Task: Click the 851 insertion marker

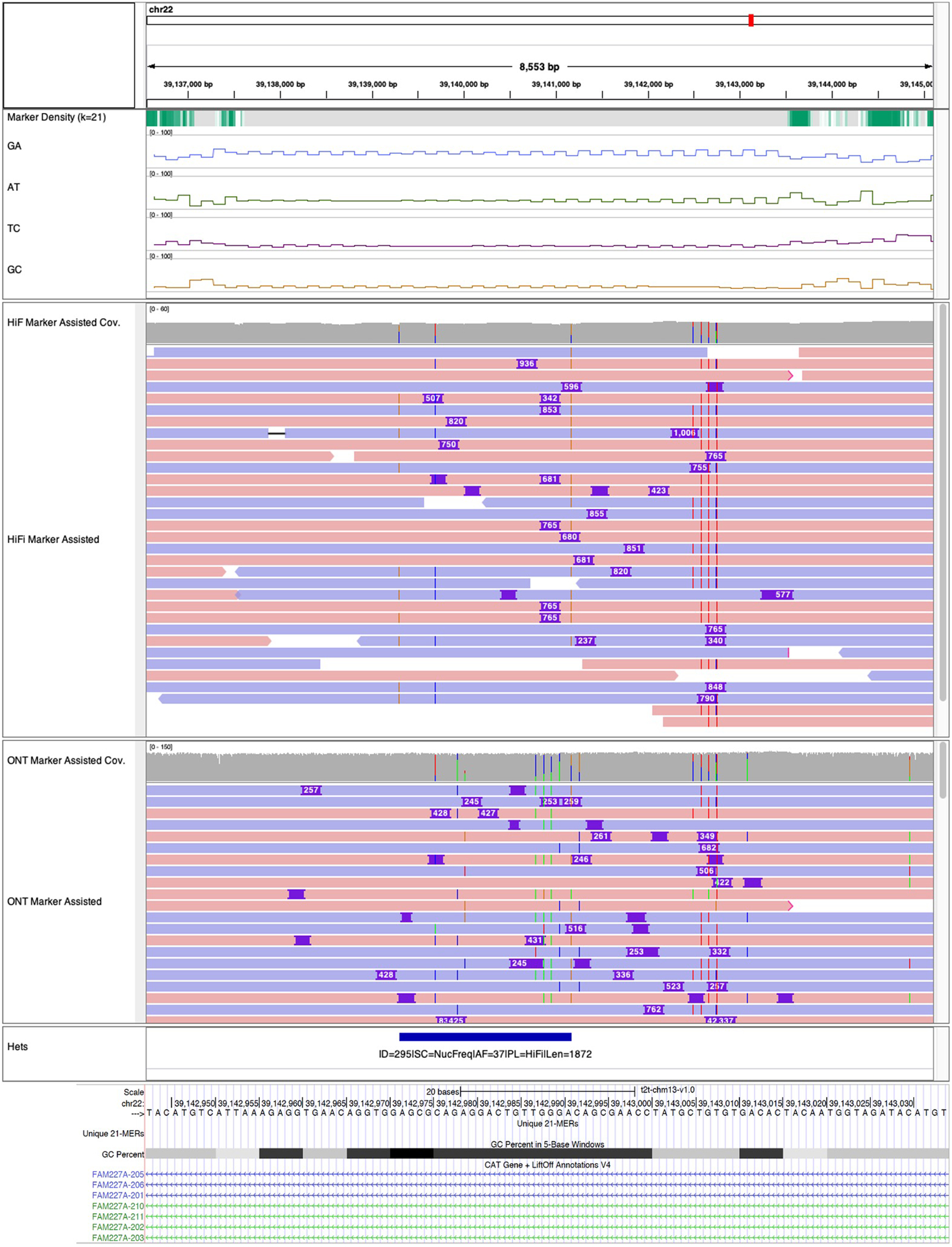Action: pos(634,549)
